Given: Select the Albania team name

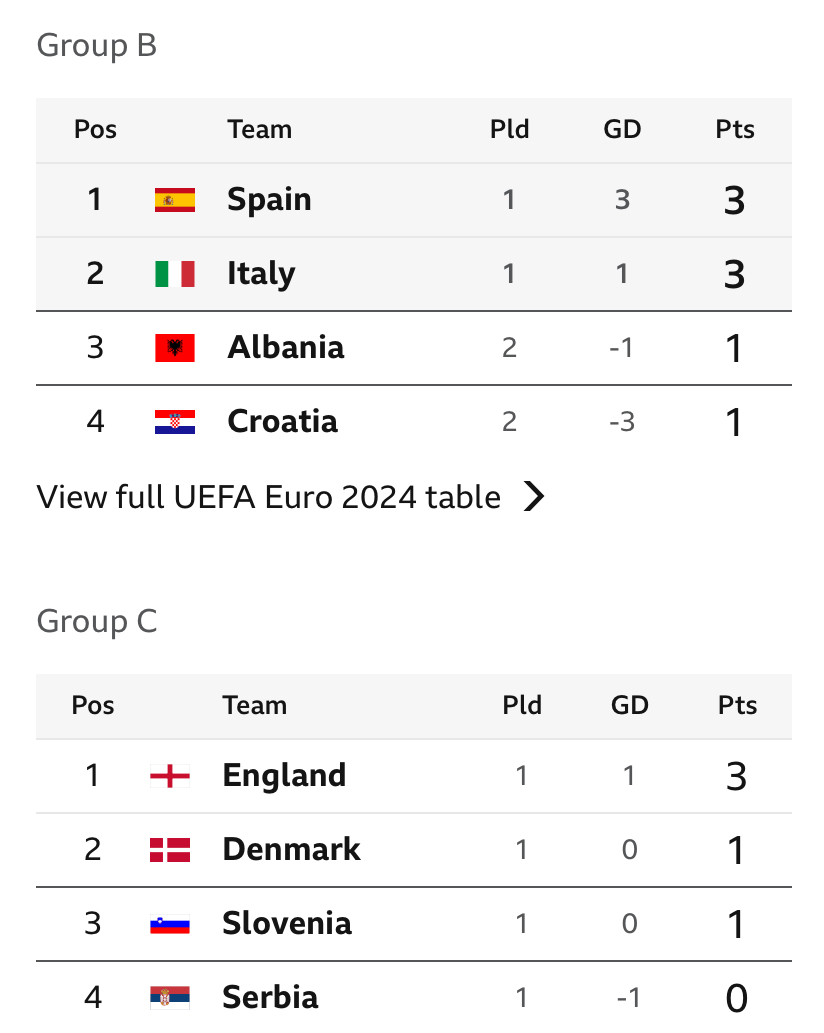Looking at the screenshot, I should click(x=285, y=347).
